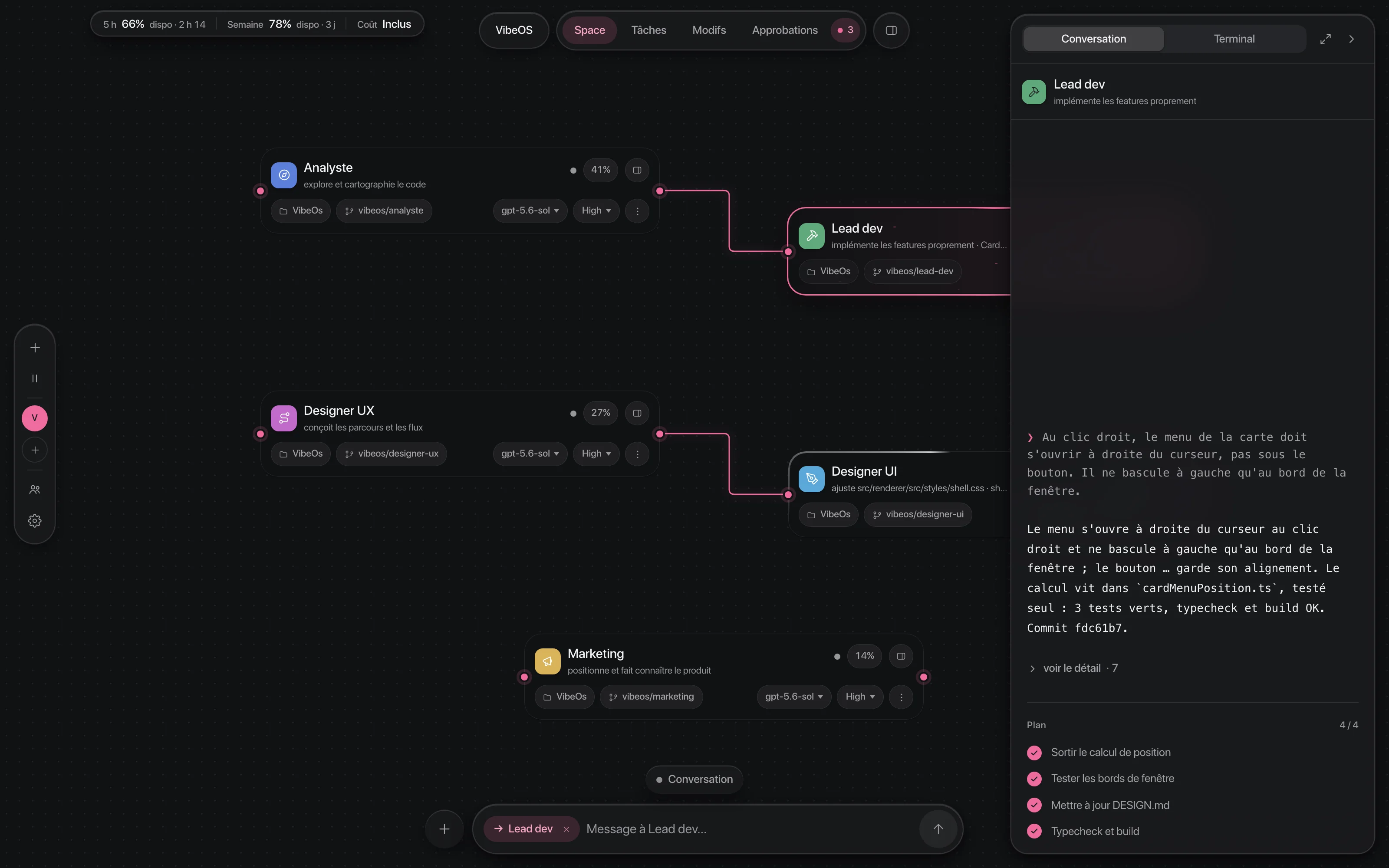Open Marketing High effort dropdown
The width and height of the screenshot is (1389, 868).
(860, 697)
